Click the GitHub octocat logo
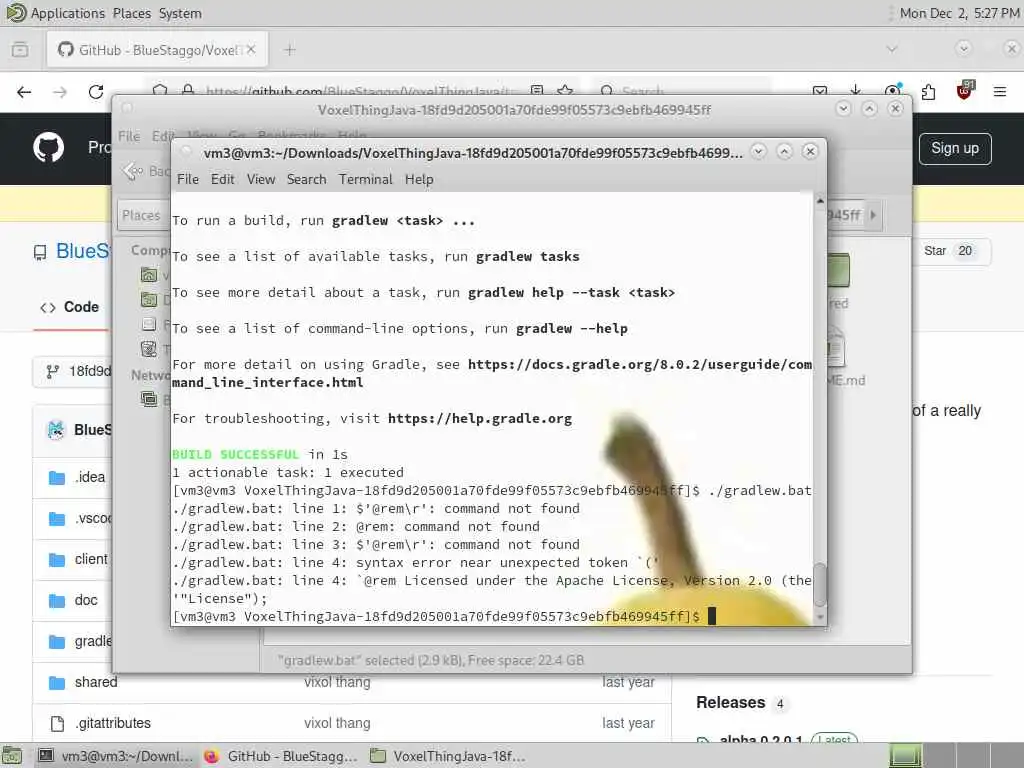The width and height of the screenshot is (1024, 768). [49, 148]
